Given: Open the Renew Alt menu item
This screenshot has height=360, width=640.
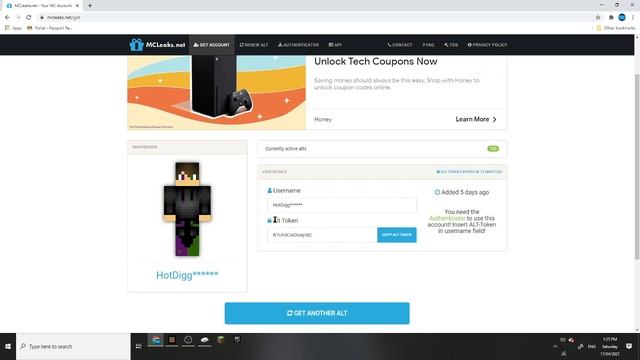Looking at the screenshot, I should pos(254,45).
